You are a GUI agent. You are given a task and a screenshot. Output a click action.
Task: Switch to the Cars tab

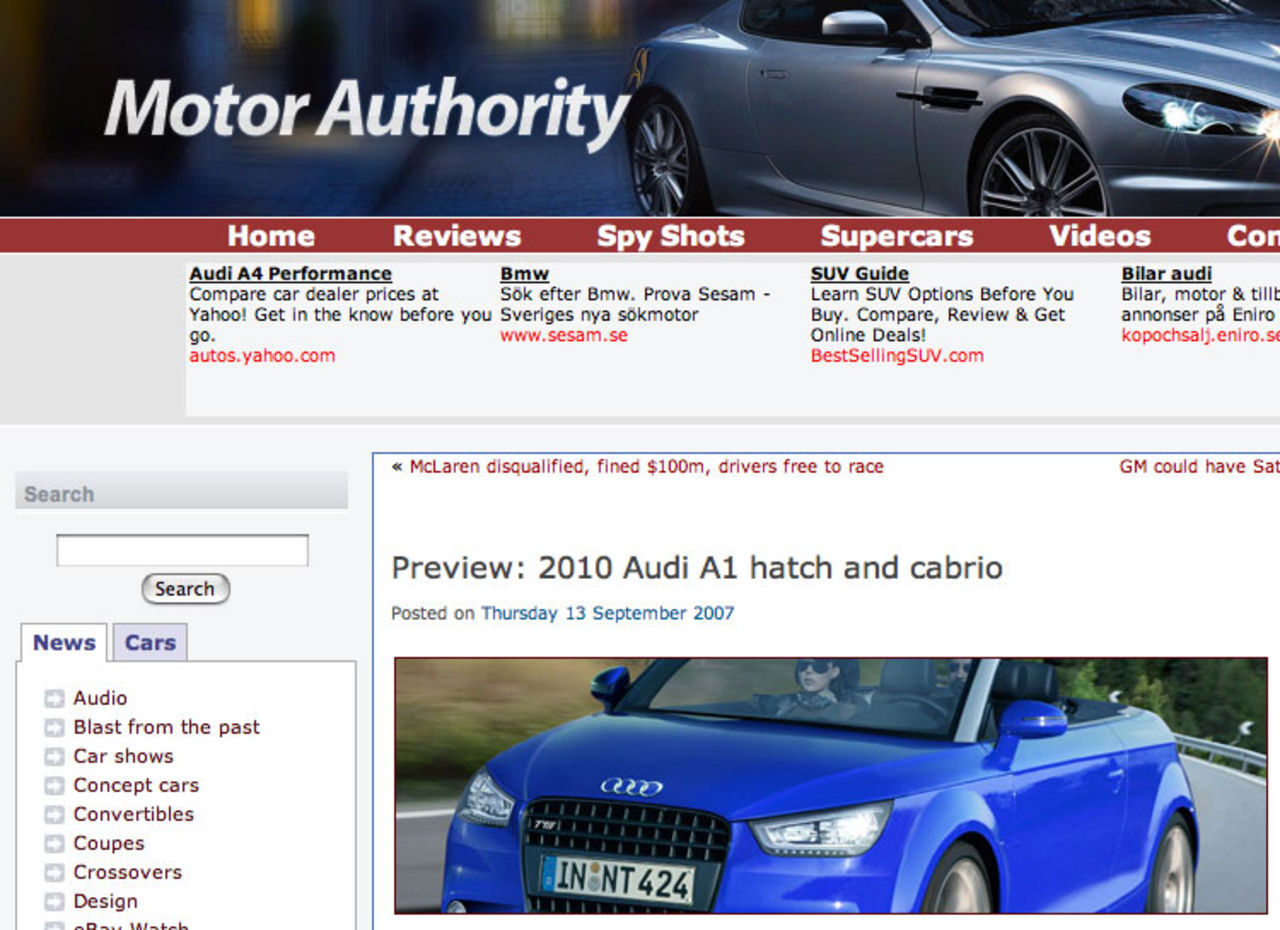[148, 642]
